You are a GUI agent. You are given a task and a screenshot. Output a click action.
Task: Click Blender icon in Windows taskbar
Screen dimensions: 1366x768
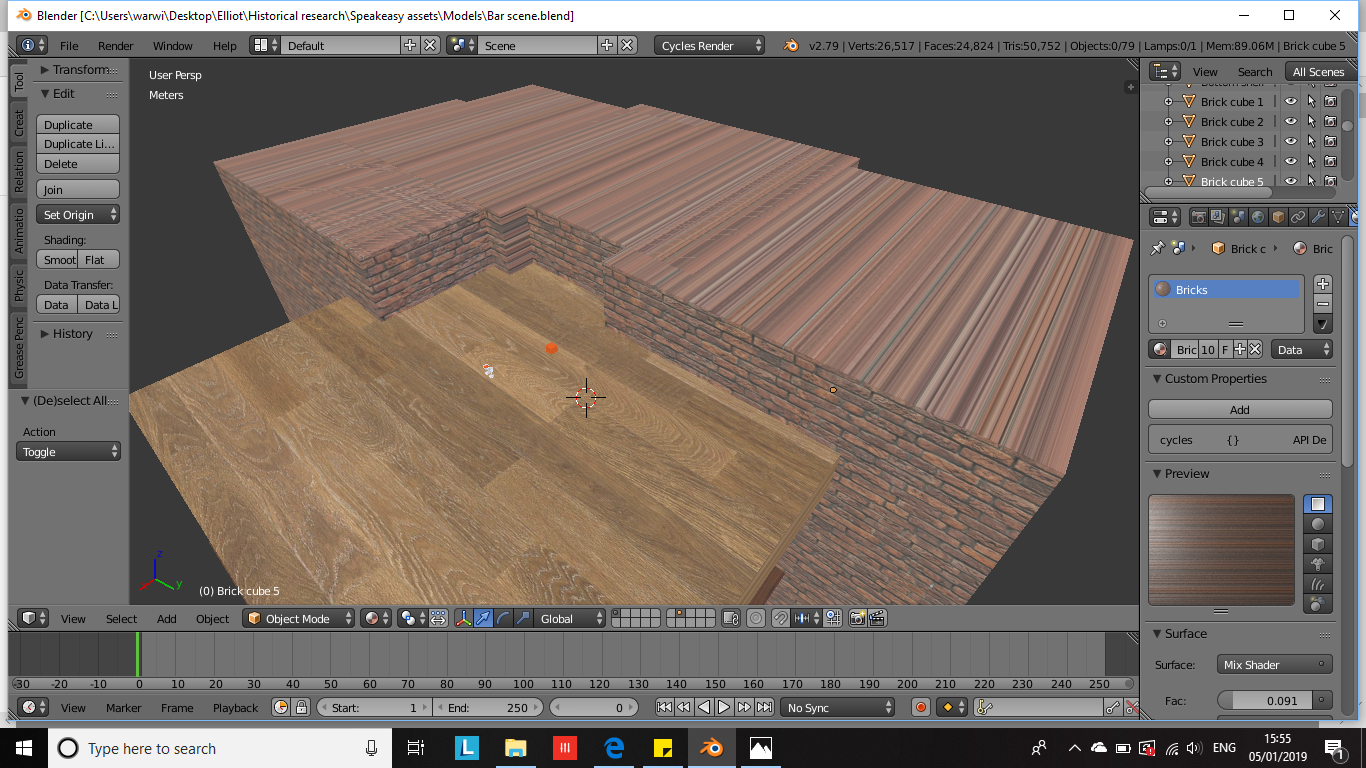click(711, 748)
